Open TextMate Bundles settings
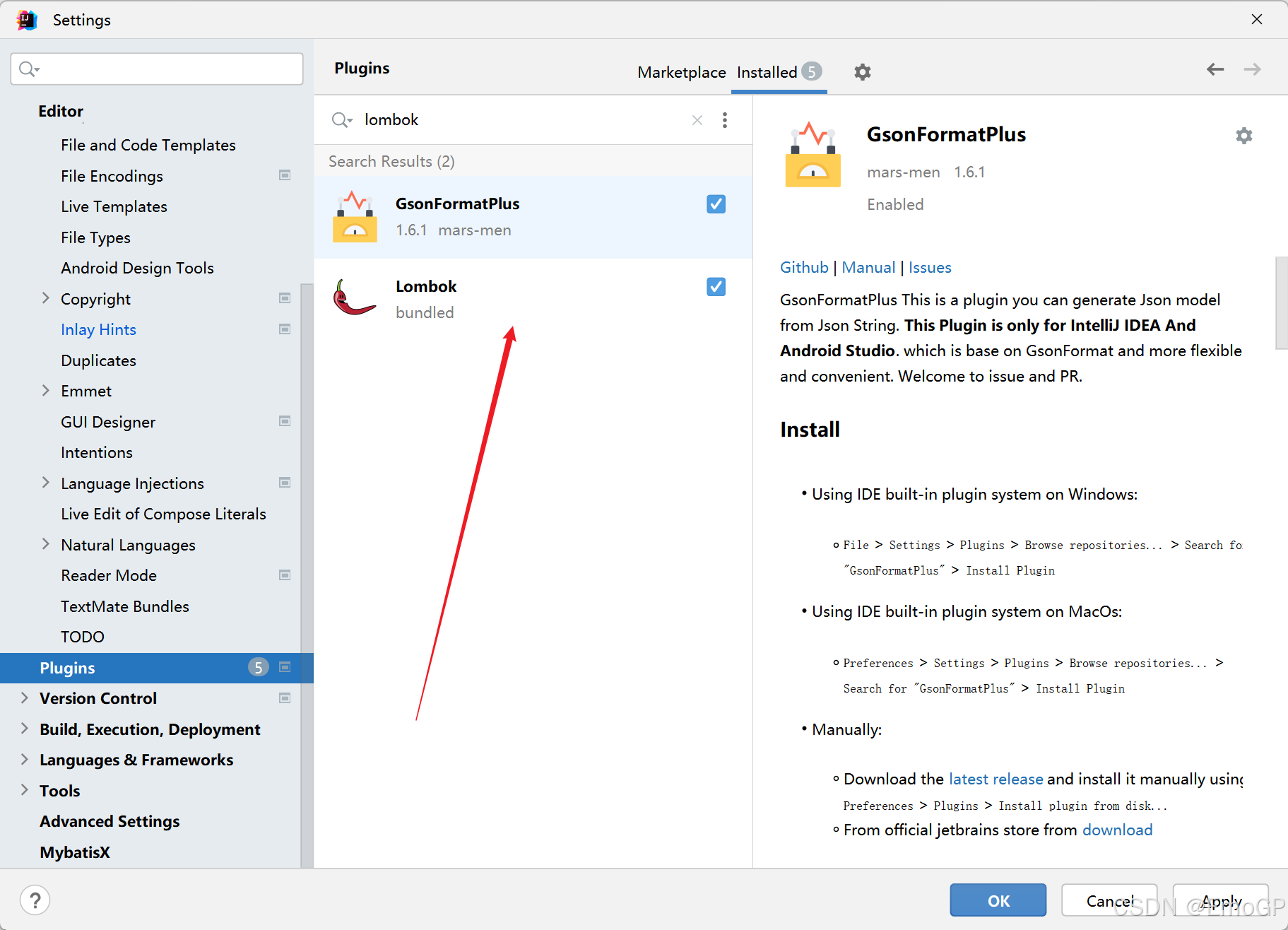This screenshot has width=1288, height=930. click(x=125, y=606)
